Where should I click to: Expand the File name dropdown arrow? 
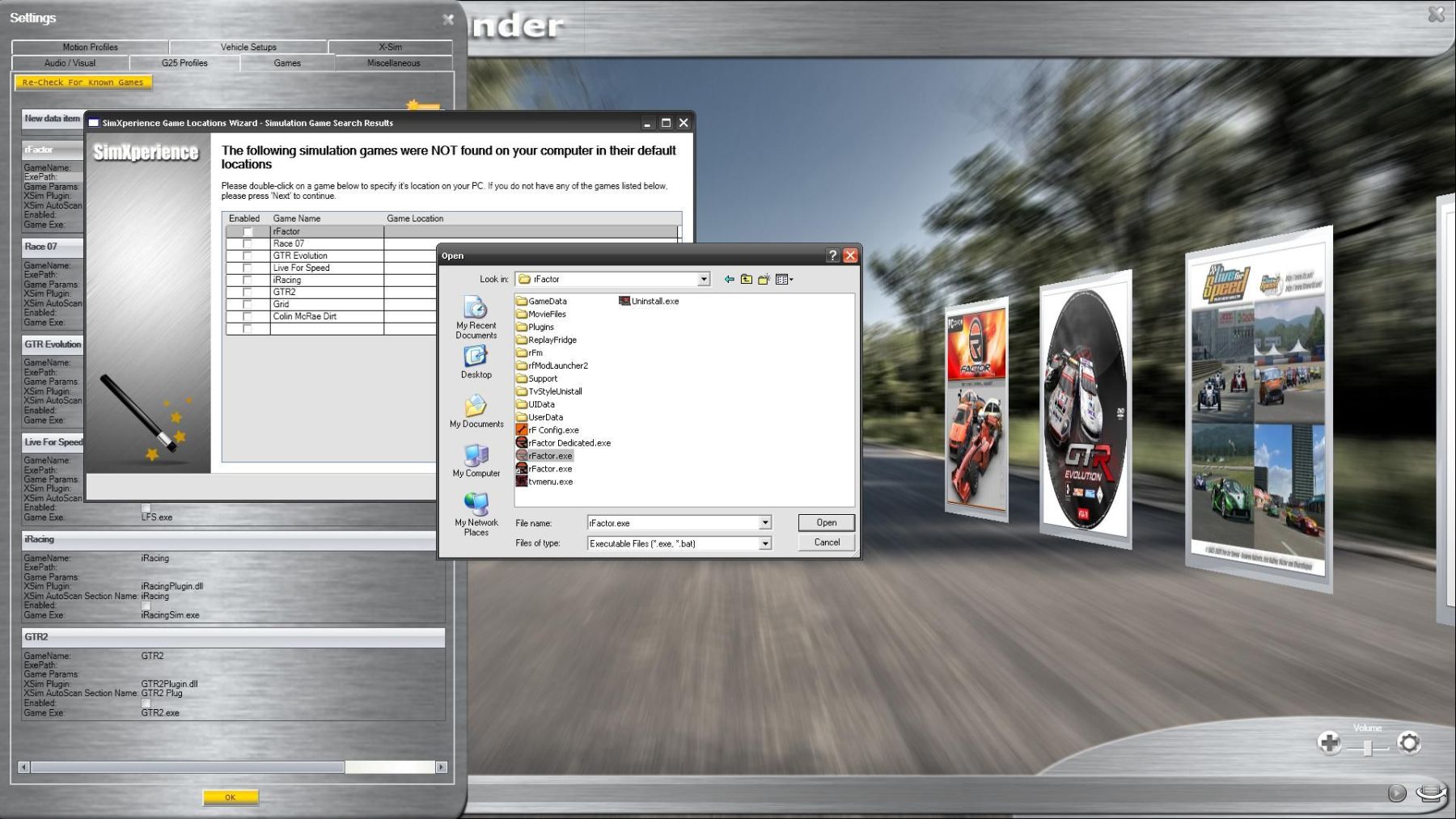coord(764,523)
